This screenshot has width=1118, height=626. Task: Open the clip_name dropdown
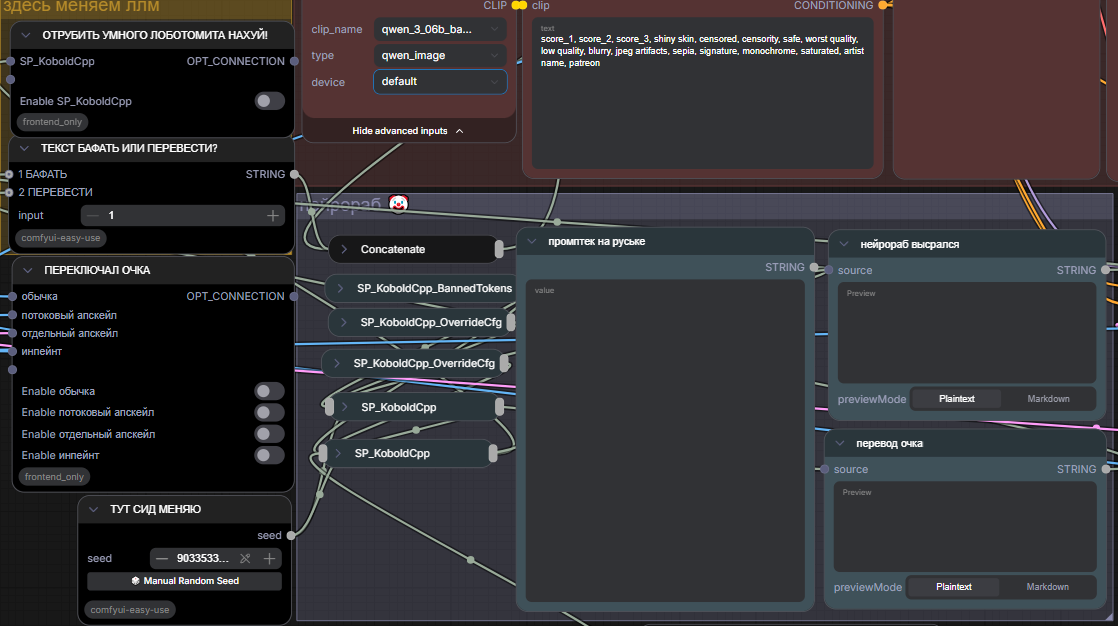[x=440, y=29]
